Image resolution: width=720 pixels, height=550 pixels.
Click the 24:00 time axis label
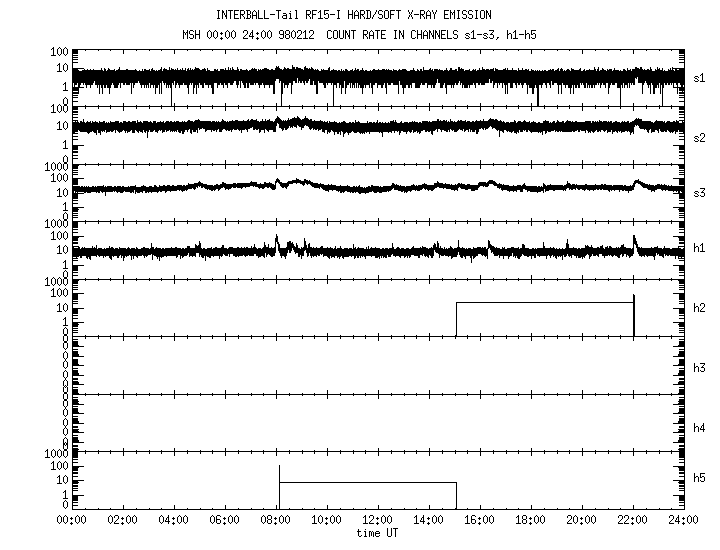(683, 520)
